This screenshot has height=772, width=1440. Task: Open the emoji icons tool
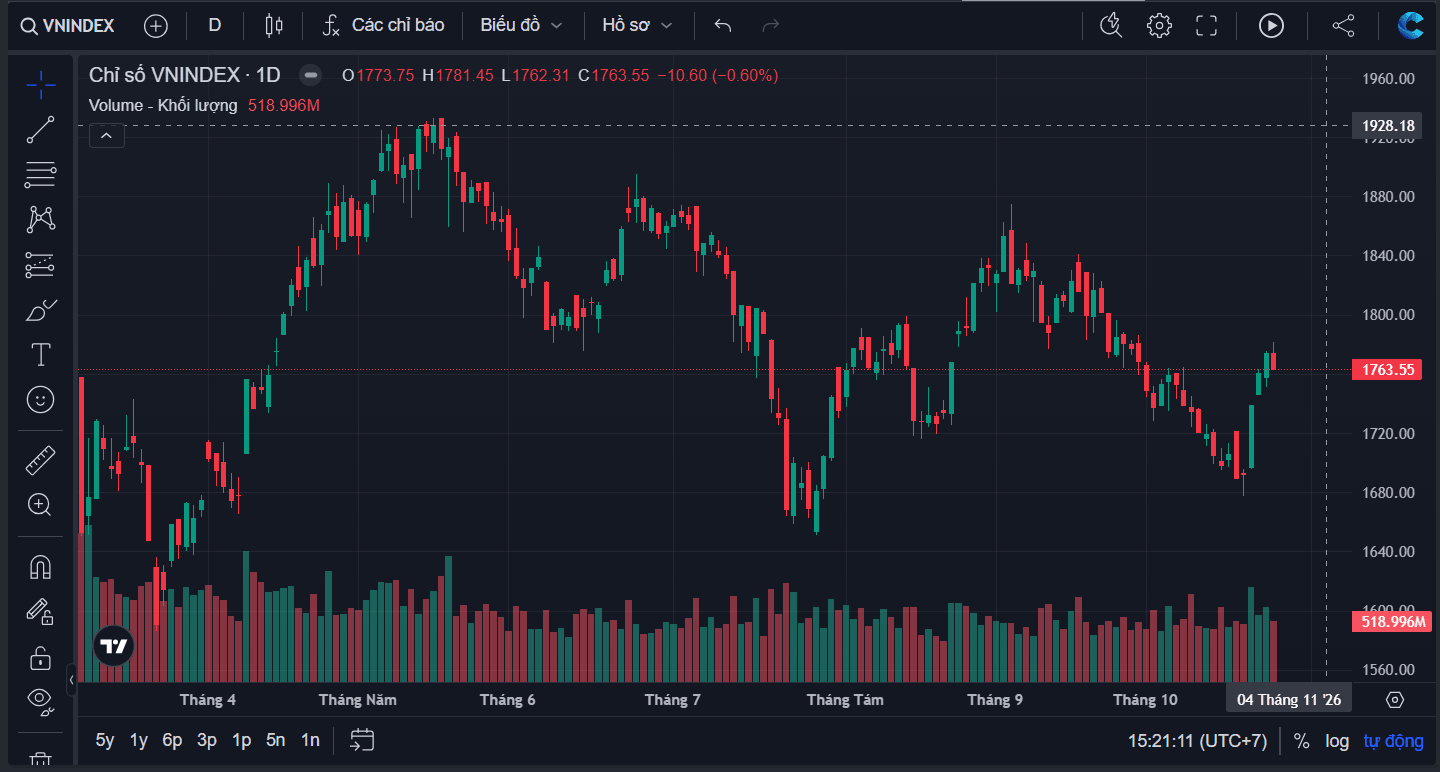(40, 400)
